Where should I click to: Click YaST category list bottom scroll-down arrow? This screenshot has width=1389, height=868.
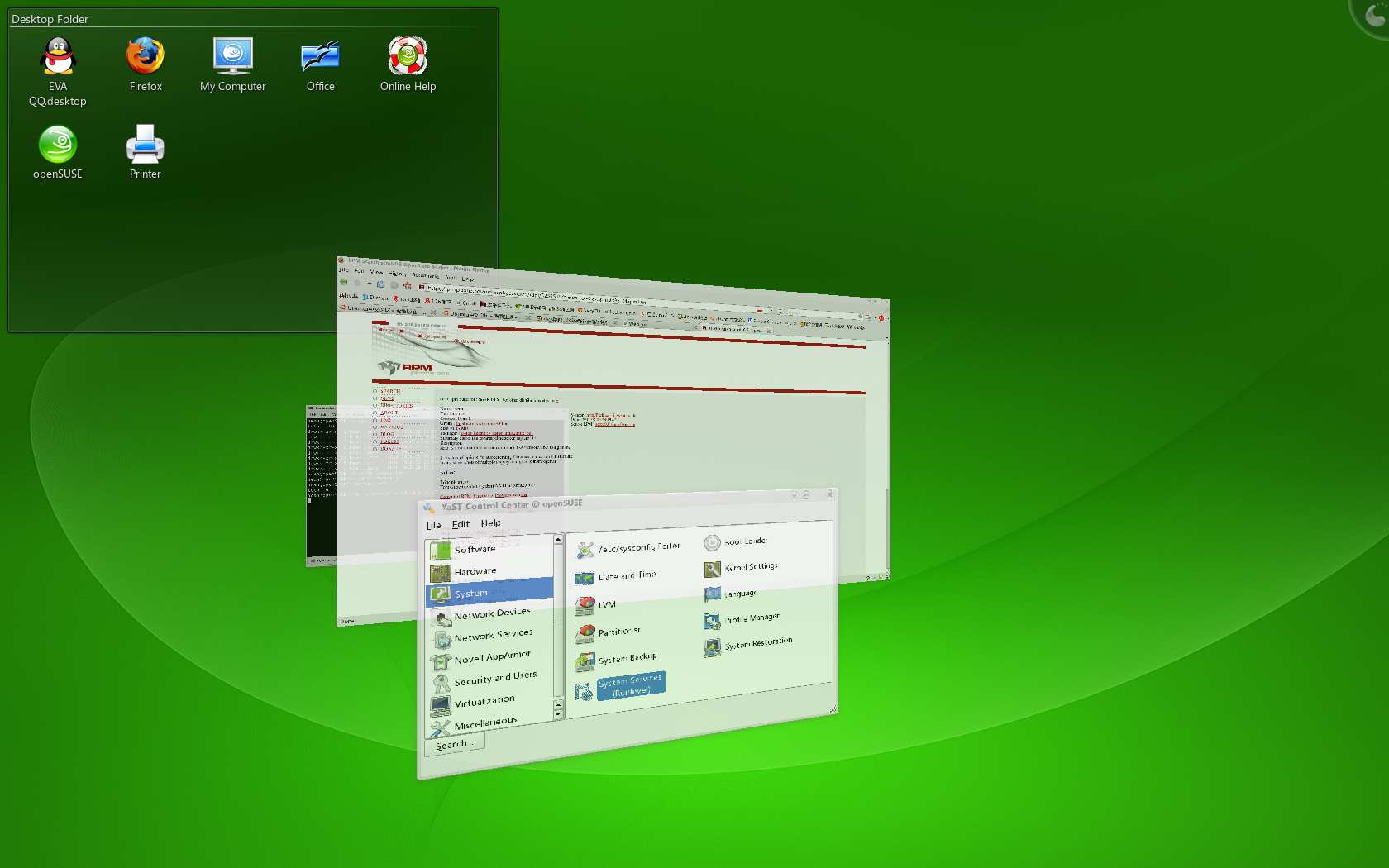pyautogui.click(x=558, y=714)
